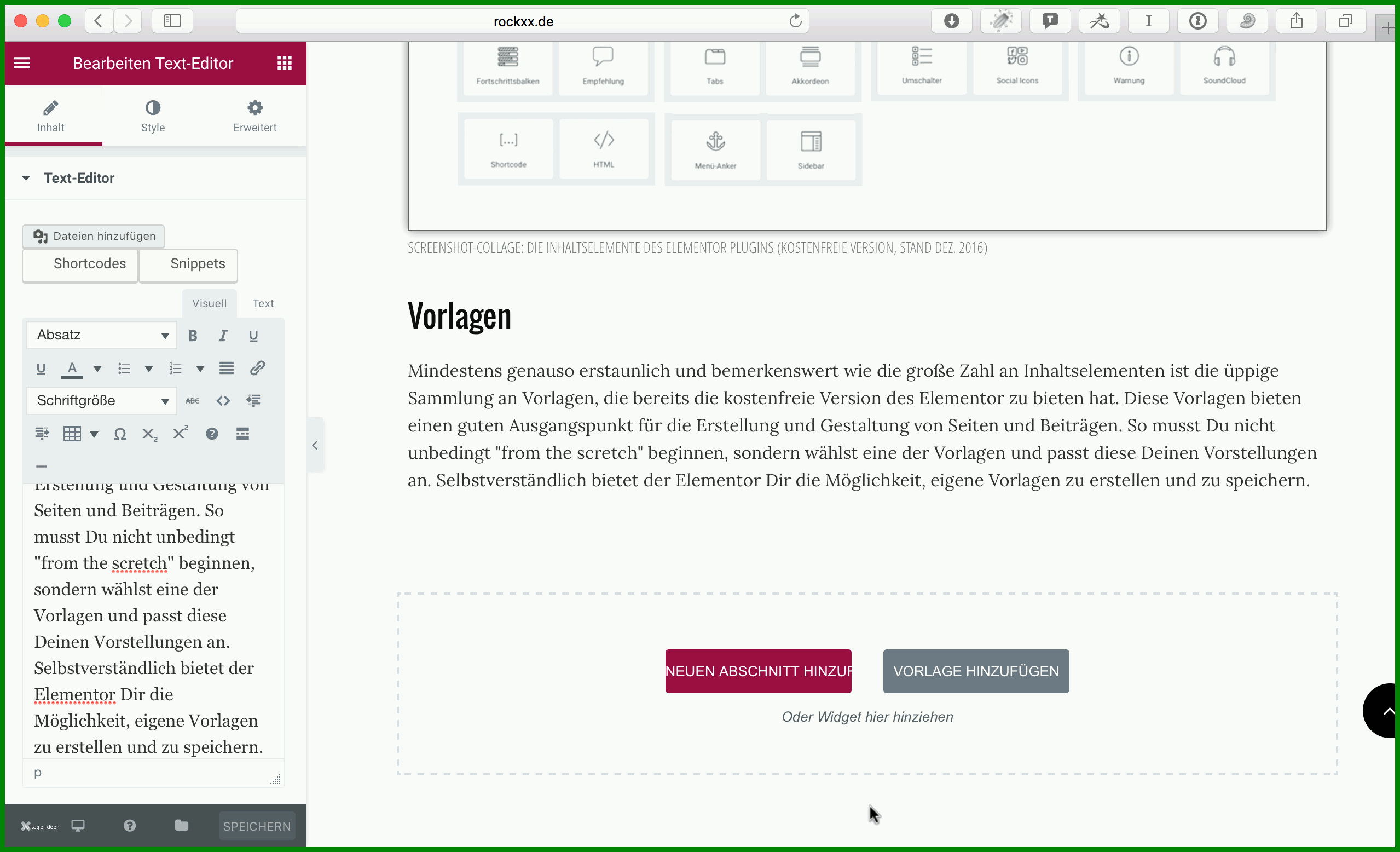Click Neuen Abschnitt hinzufügen button
1400x852 pixels.
(758, 671)
